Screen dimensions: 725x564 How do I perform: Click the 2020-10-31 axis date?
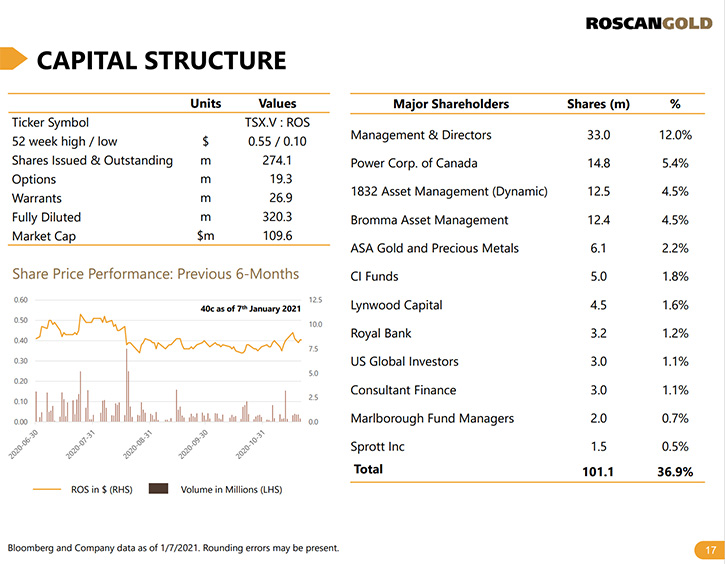click(x=250, y=444)
